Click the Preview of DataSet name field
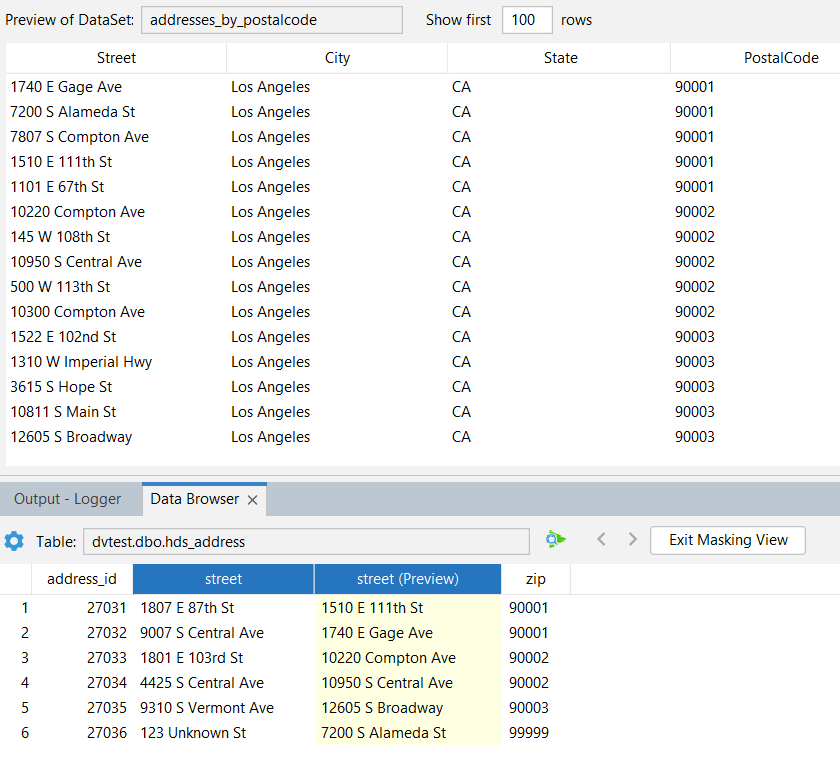Viewport: 840px width, 764px height. click(x=272, y=20)
